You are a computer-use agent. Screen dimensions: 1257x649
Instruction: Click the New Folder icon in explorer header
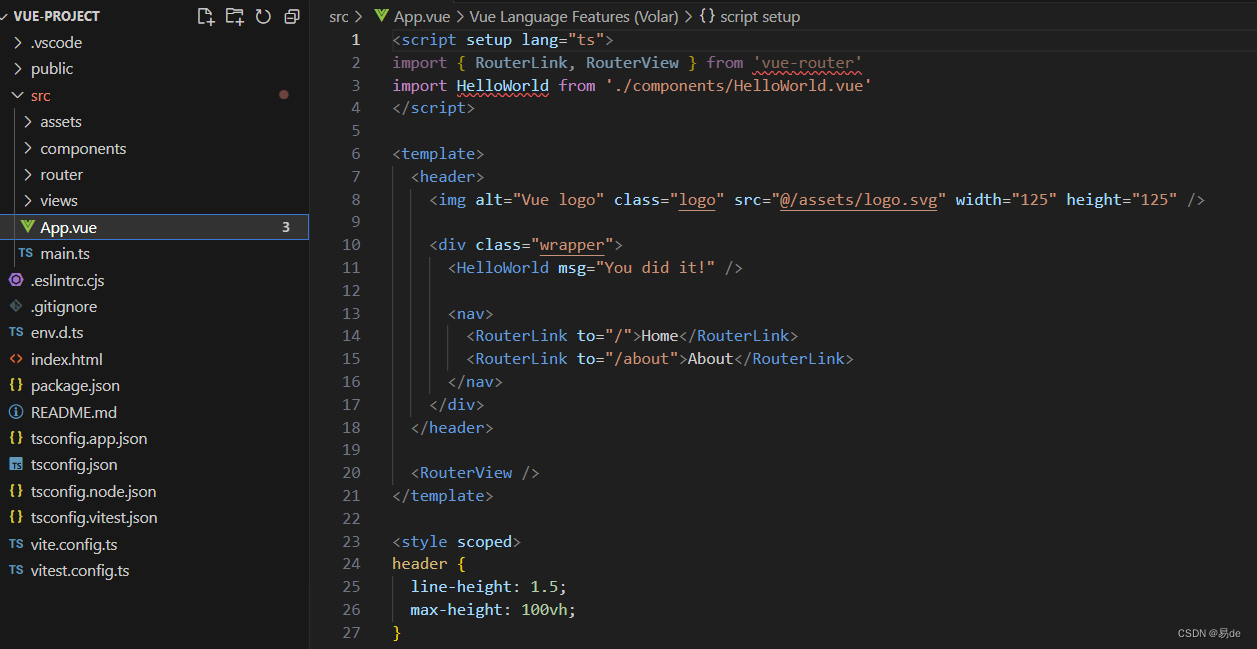(235, 16)
